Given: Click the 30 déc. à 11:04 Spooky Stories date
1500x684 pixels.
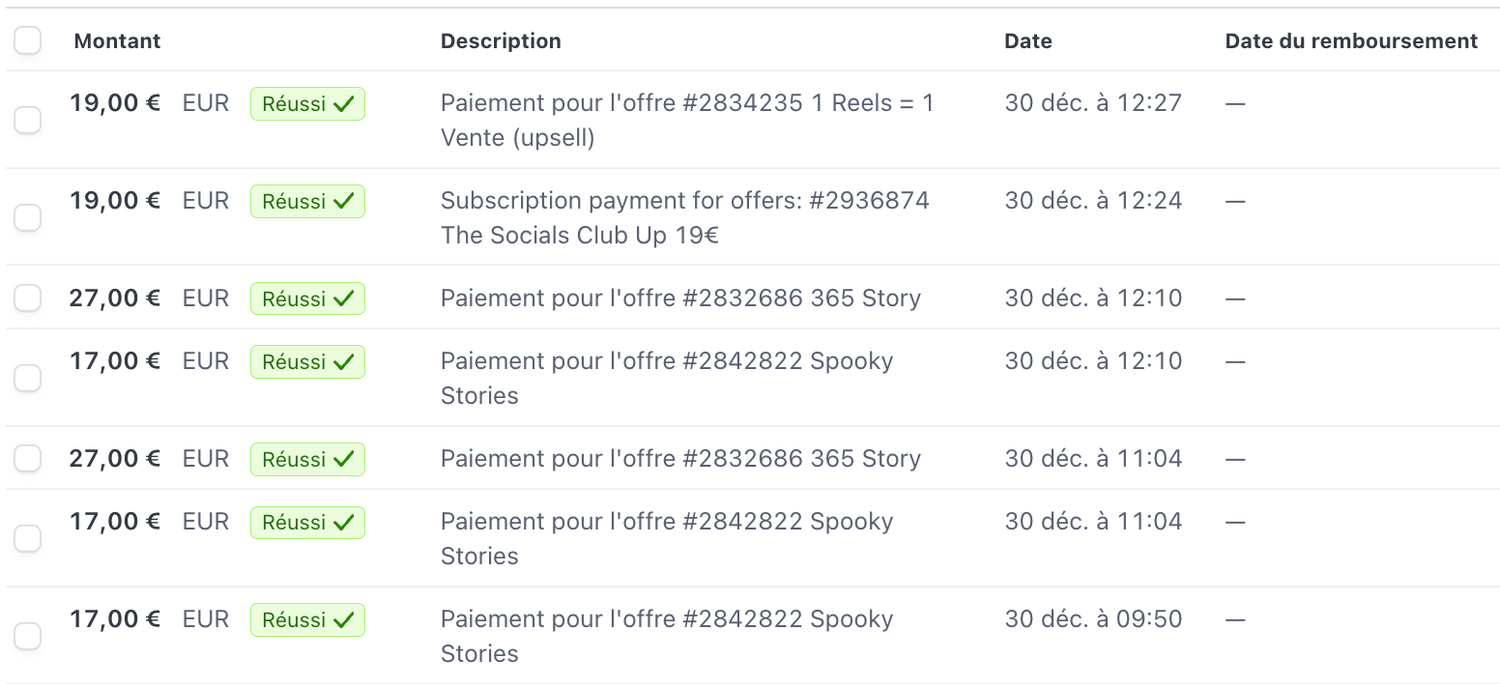Looking at the screenshot, I should (1093, 521).
